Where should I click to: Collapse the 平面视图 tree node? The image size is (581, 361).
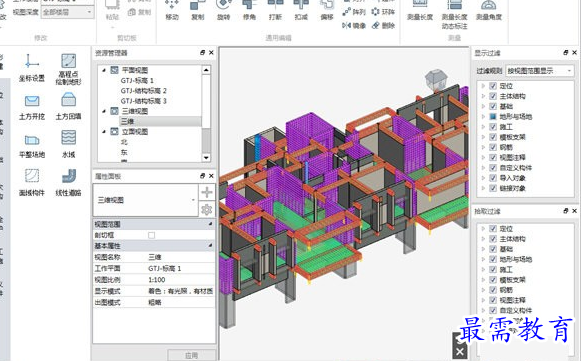104,70
